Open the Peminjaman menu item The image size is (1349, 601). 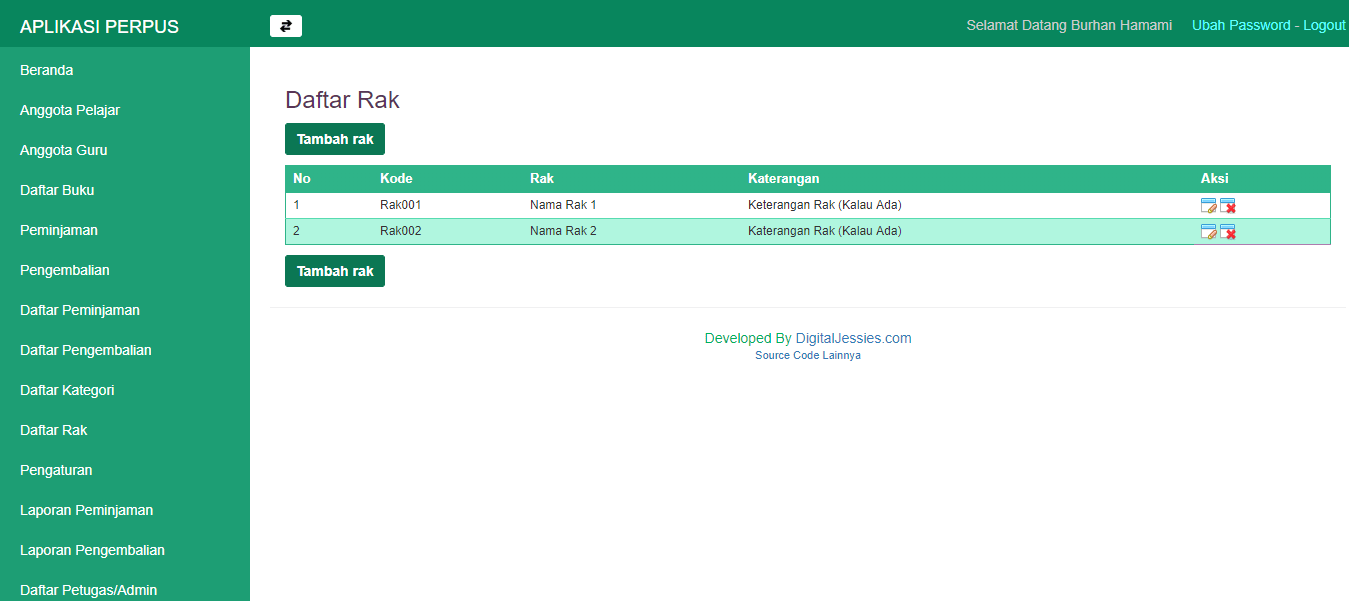click(x=59, y=230)
